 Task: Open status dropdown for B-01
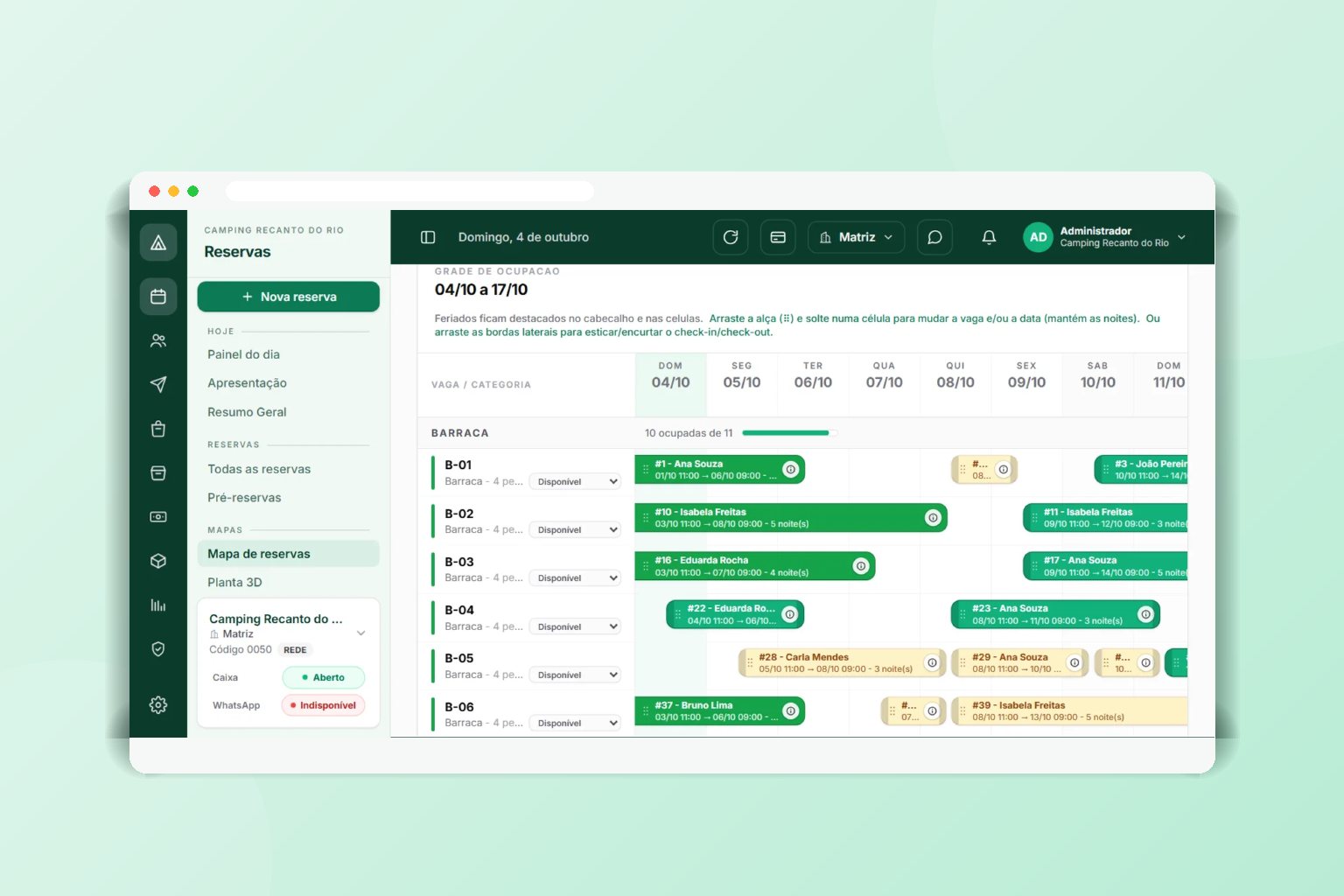click(x=575, y=481)
